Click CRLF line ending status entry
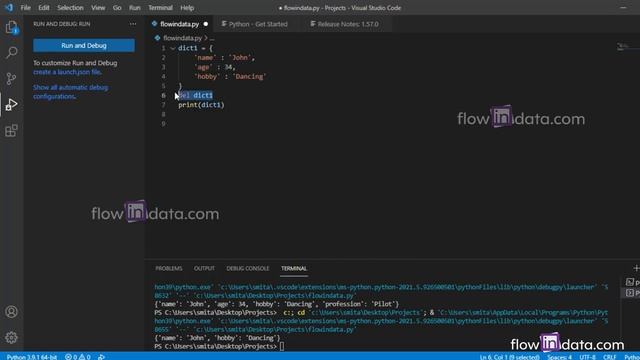Image resolution: width=640 pixels, height=360 pixels. (609, 357)
